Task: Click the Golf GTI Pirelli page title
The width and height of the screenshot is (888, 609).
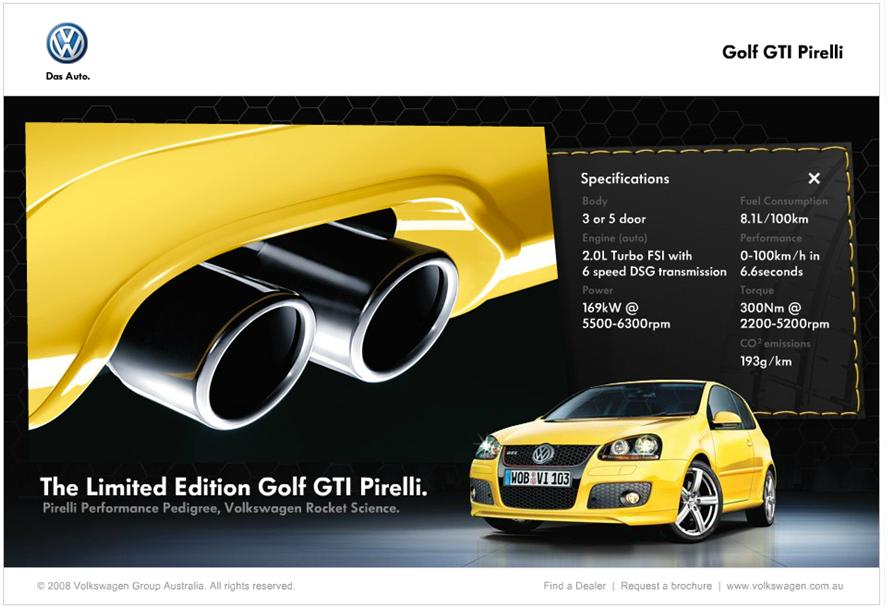Action: (x=782, y=52)
